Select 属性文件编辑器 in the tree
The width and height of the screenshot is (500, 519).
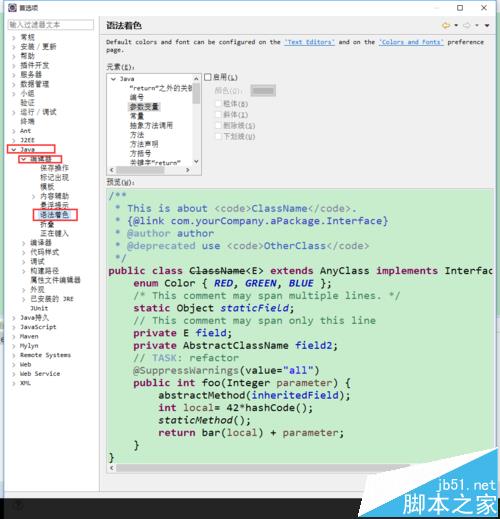point(55,280)
